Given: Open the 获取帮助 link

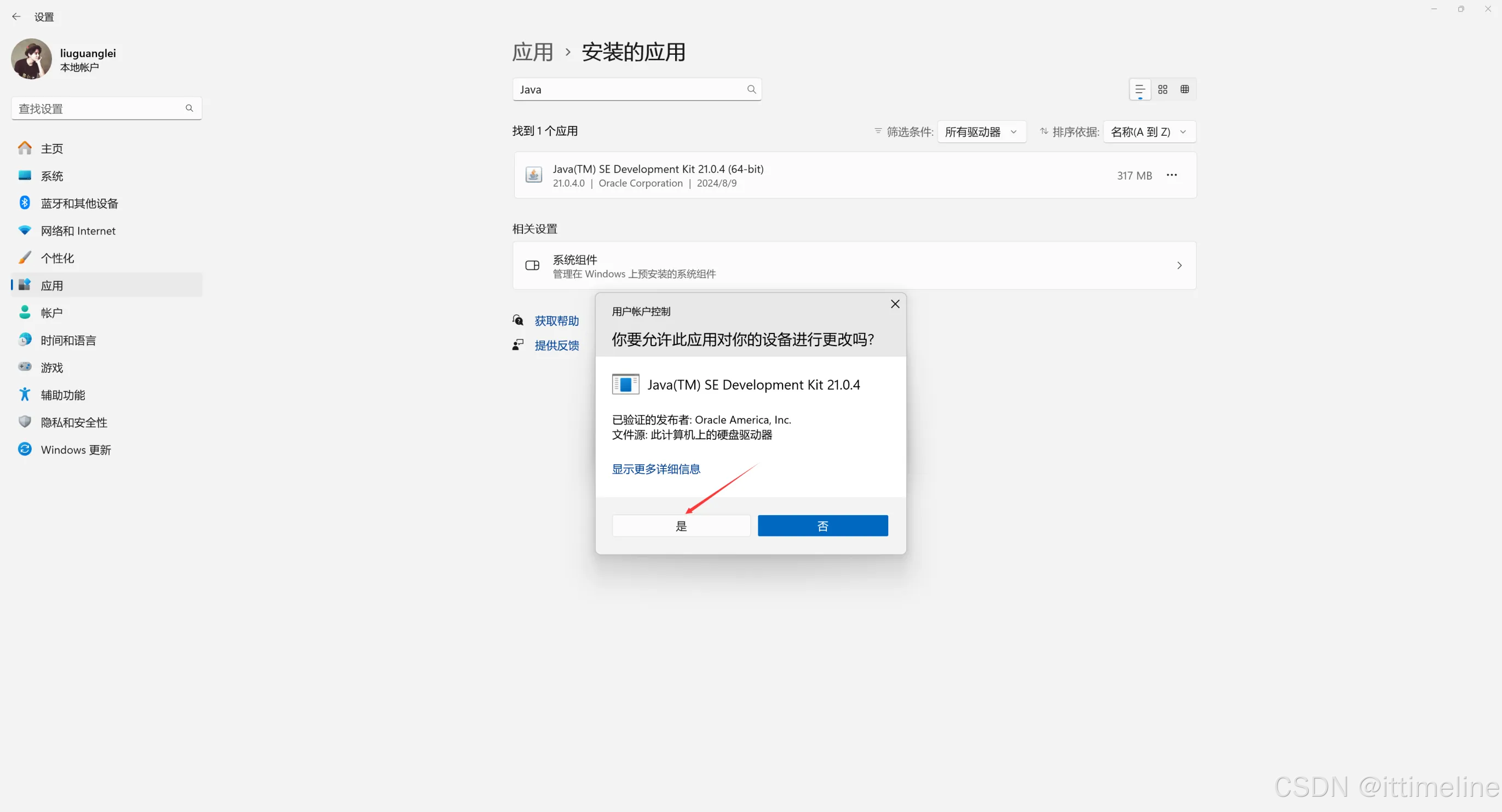Looking at the screenshot, I should pos(556,321).
